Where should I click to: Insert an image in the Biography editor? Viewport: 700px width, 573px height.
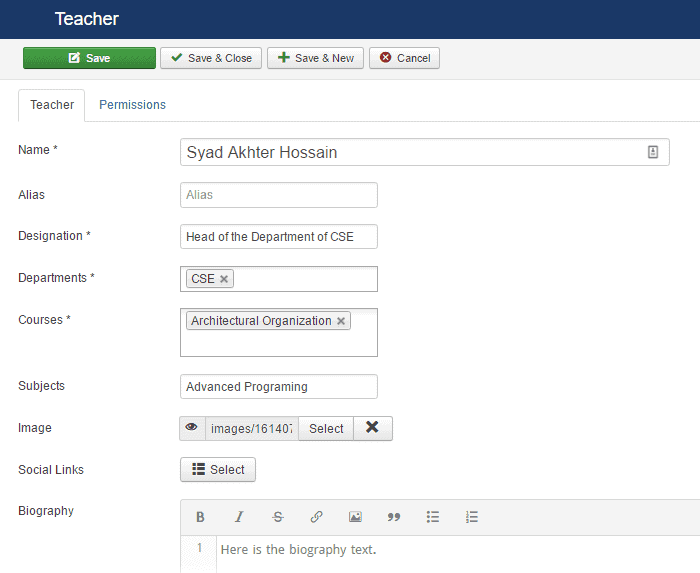click(x=355, y=517)
